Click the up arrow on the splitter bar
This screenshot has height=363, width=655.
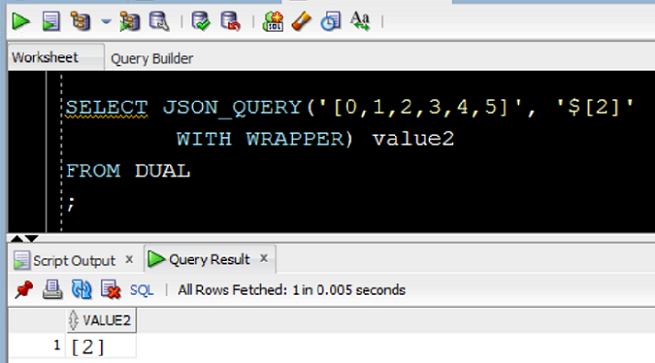(x=17, y=239)
